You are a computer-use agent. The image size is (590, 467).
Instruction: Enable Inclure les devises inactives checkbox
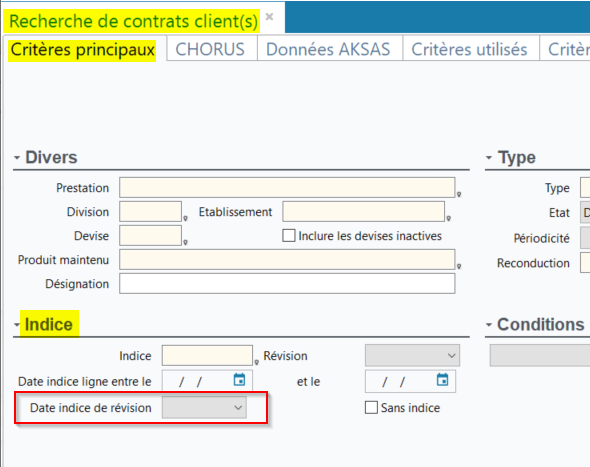(x=289, y=236)
